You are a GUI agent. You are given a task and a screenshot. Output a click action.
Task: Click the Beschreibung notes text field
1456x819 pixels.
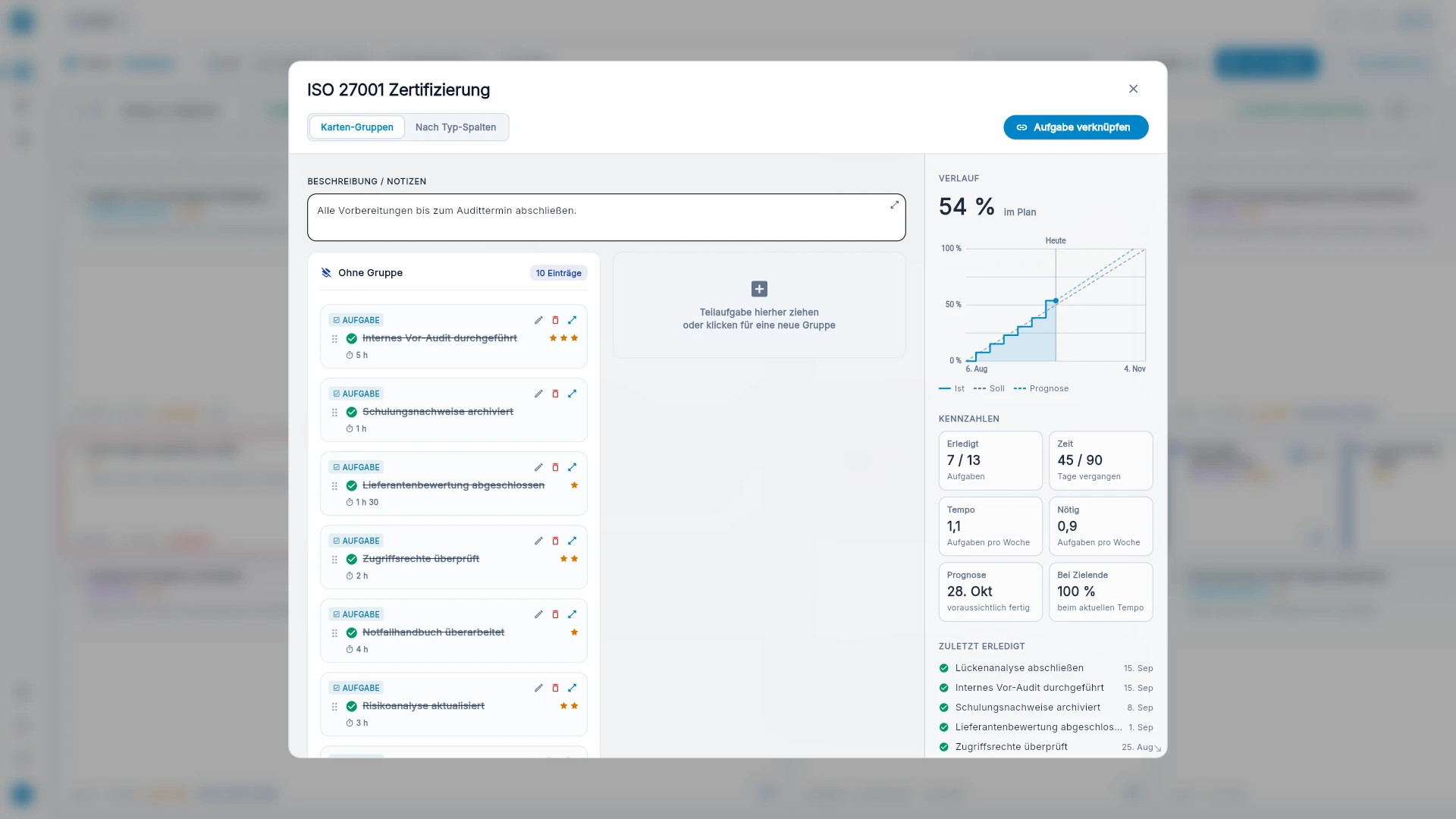(606, 217)
